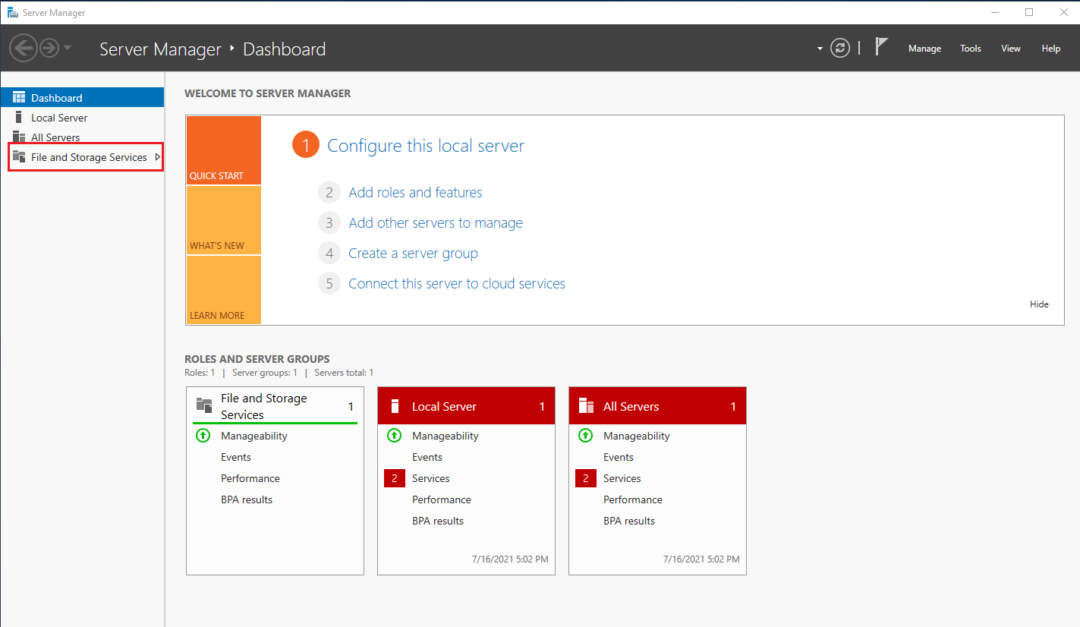Screen dimensions: 1080x627
Task: Select Local Server in sidebar
Action: [x=59, y=118]
